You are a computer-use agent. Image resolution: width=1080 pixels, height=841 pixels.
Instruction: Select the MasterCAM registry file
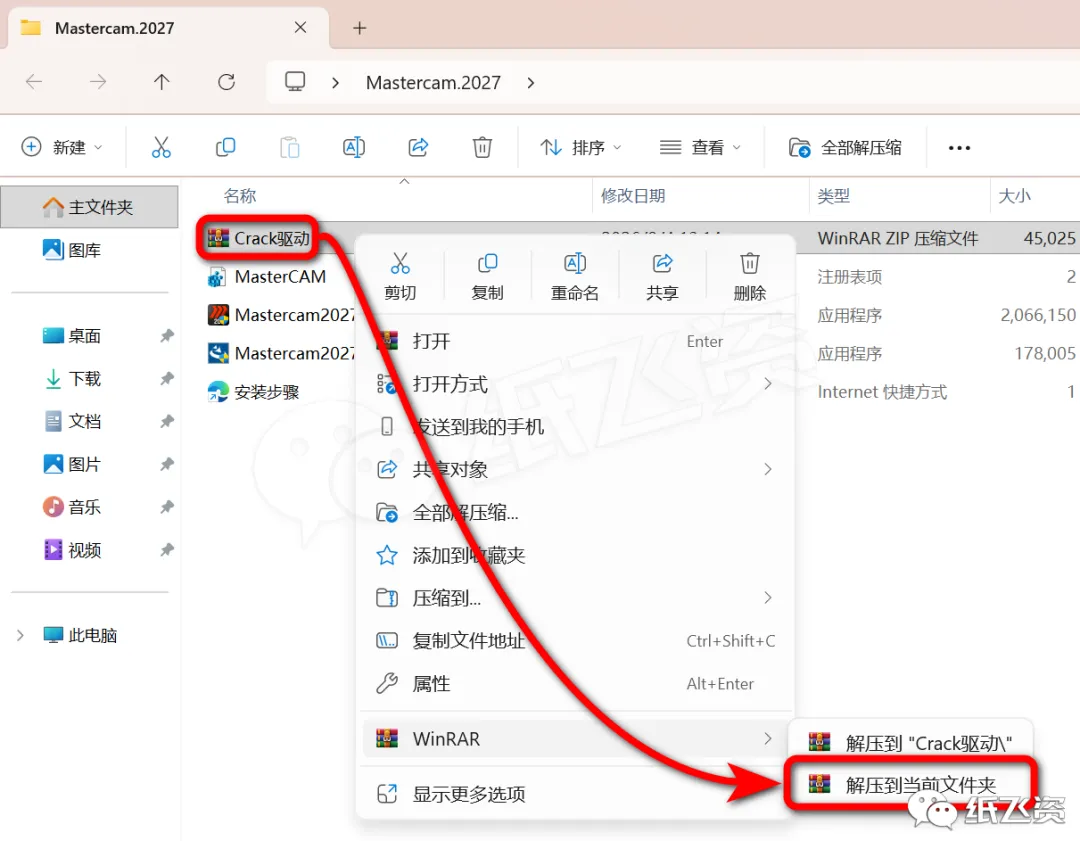267,277
